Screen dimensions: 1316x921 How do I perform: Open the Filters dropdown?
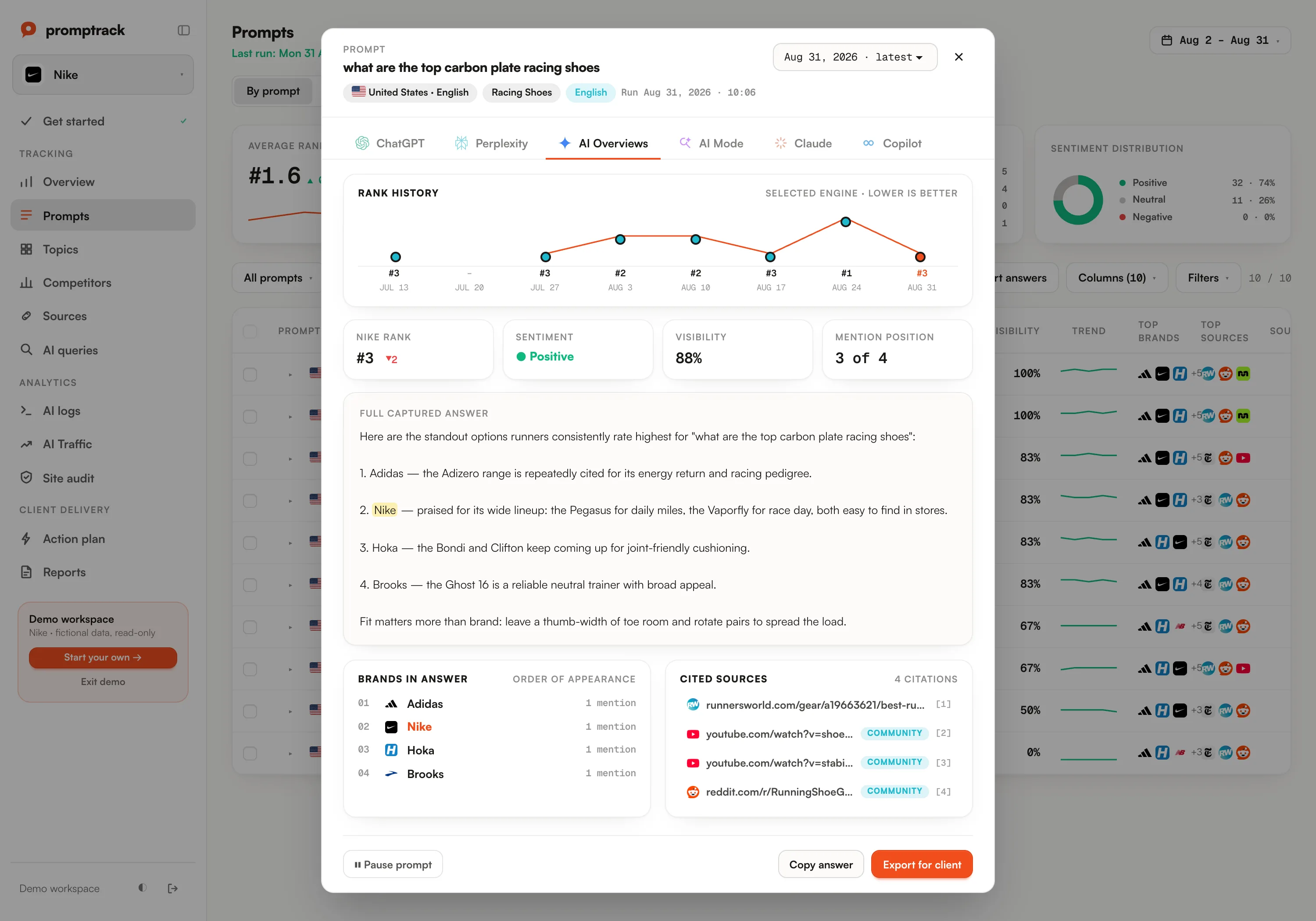click(x=1208, y=277)
